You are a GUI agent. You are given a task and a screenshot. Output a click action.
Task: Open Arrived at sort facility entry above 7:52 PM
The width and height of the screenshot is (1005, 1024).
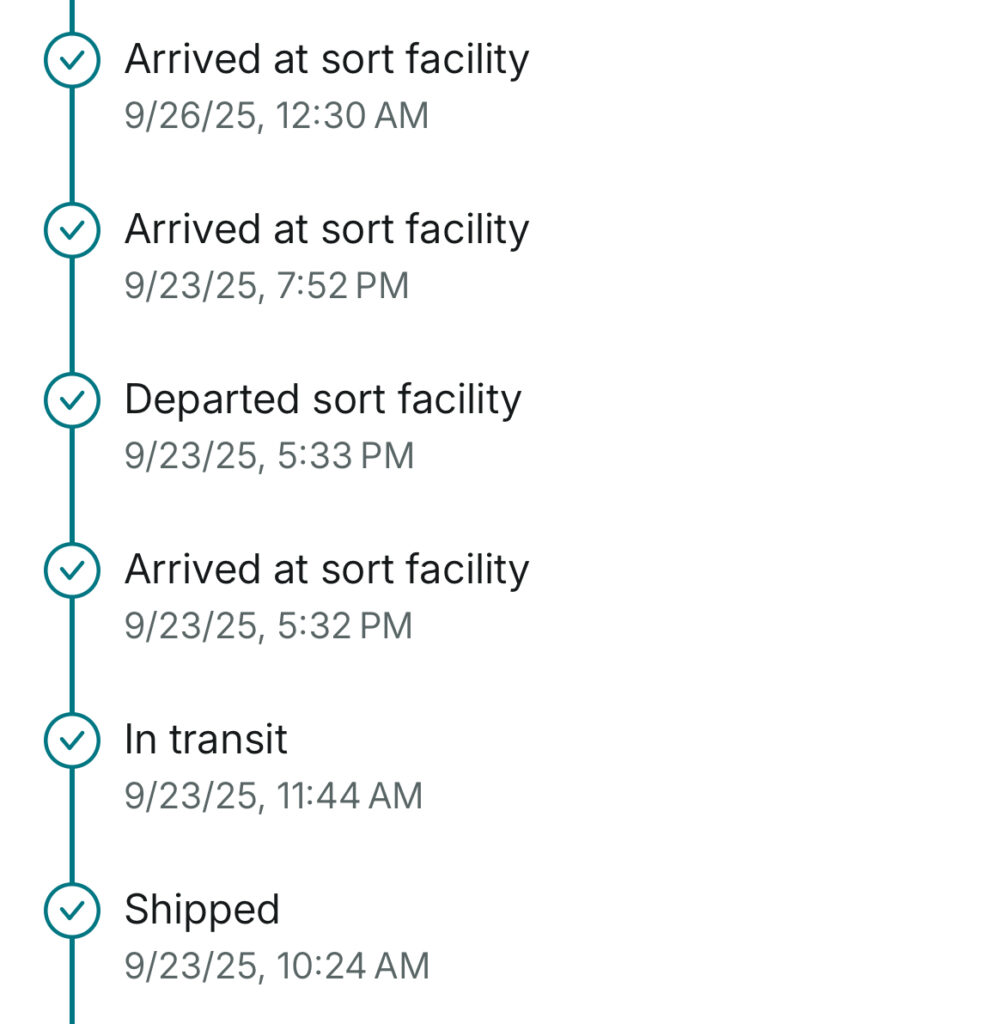326,230
